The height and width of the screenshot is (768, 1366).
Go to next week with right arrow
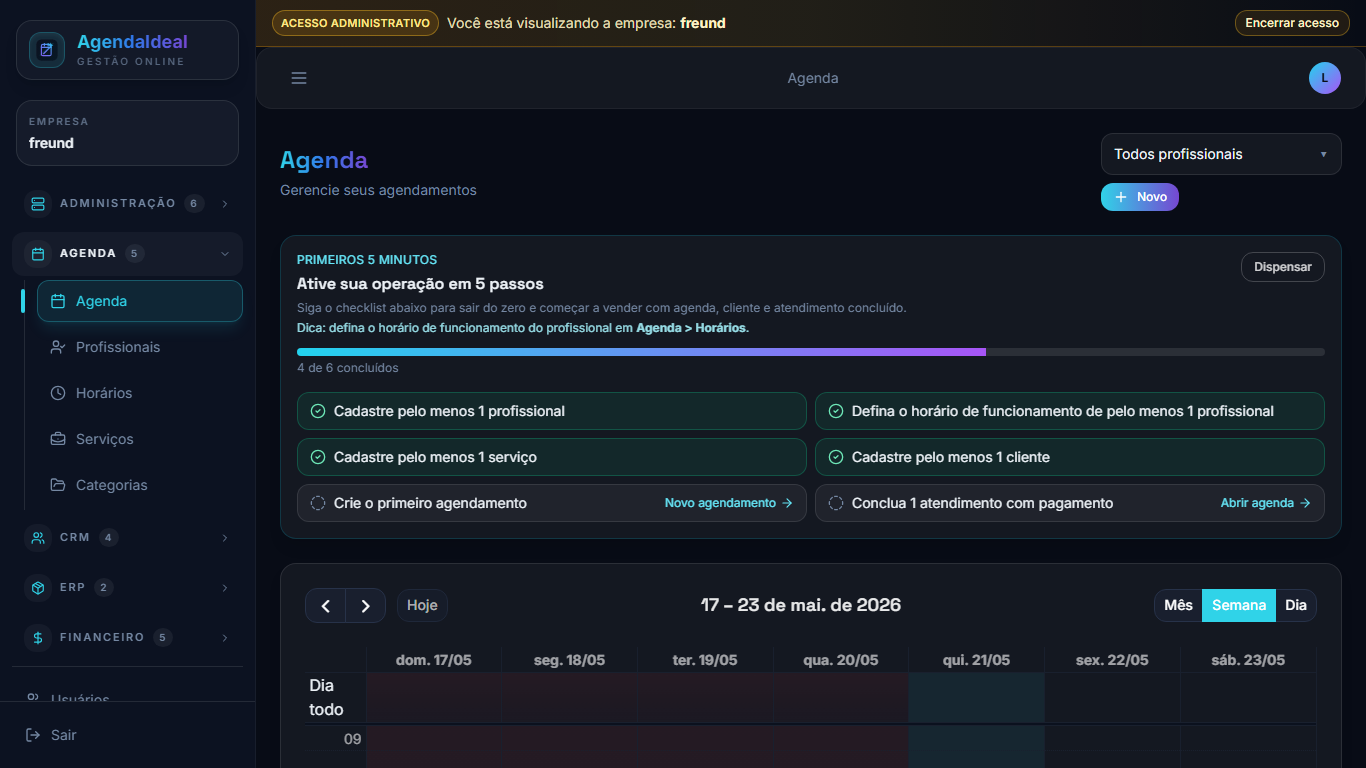366,606
